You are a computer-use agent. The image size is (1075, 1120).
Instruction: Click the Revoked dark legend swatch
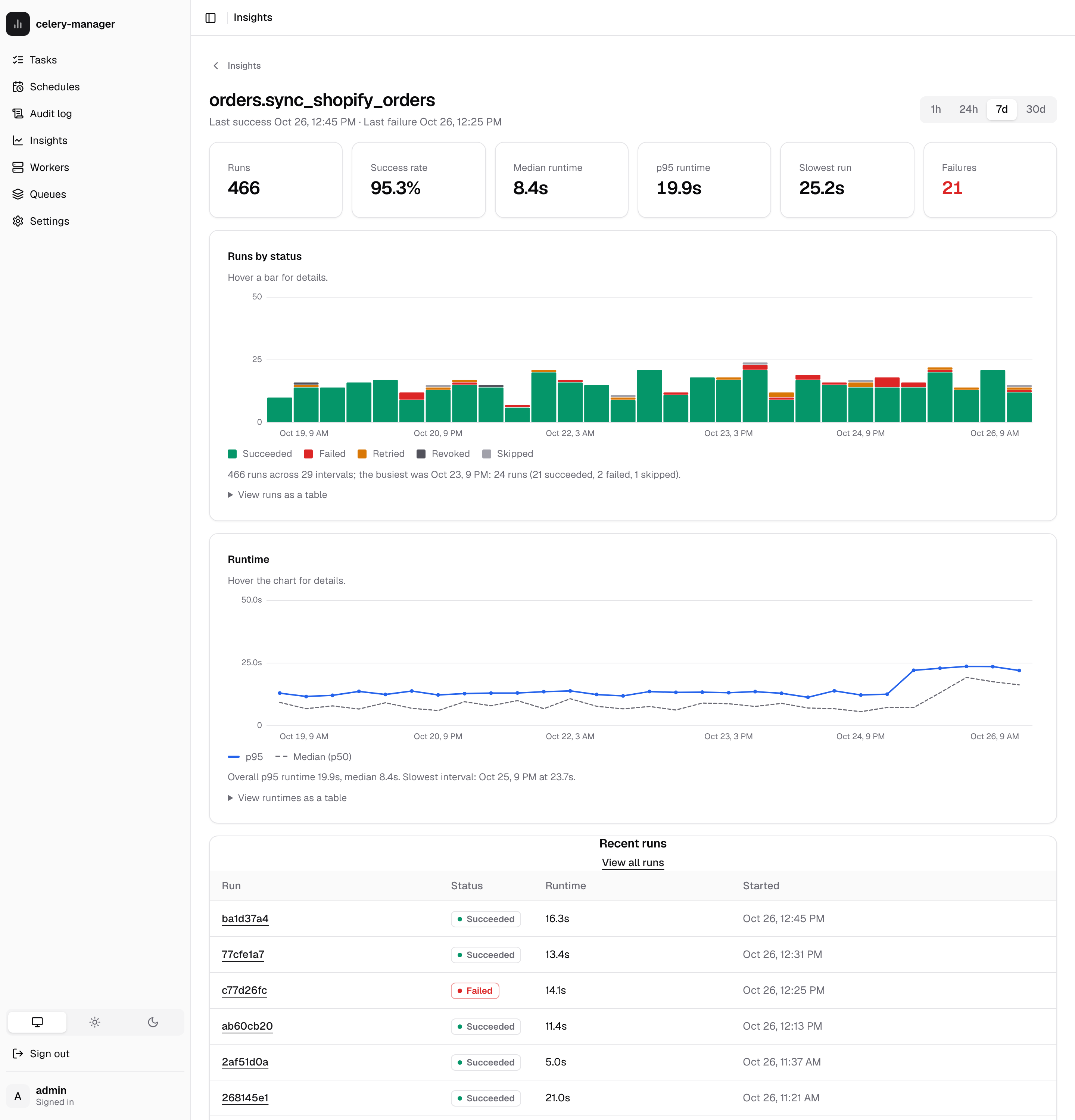[421, 454]
